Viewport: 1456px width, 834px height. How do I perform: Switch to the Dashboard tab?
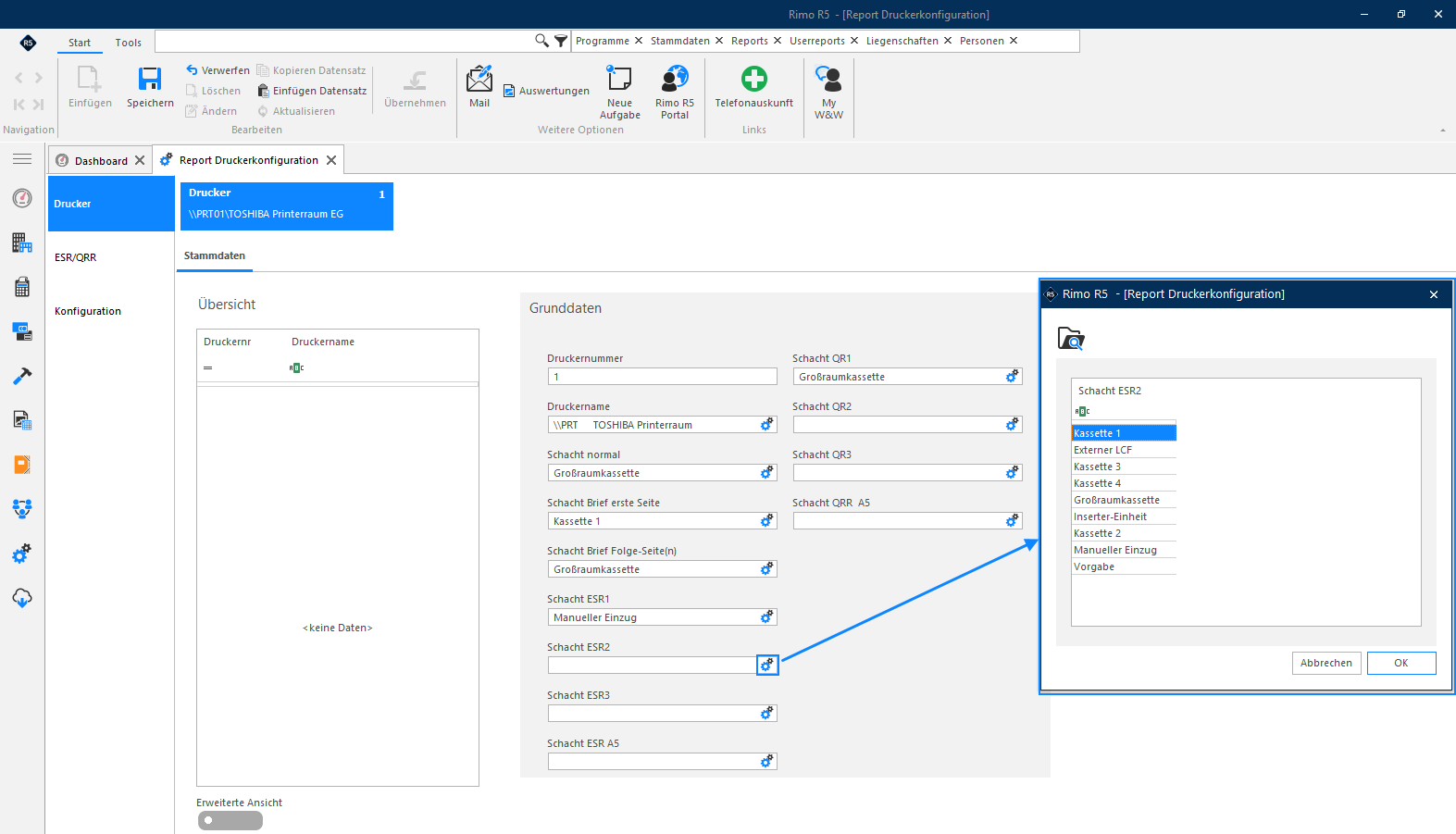click(101, 161)
